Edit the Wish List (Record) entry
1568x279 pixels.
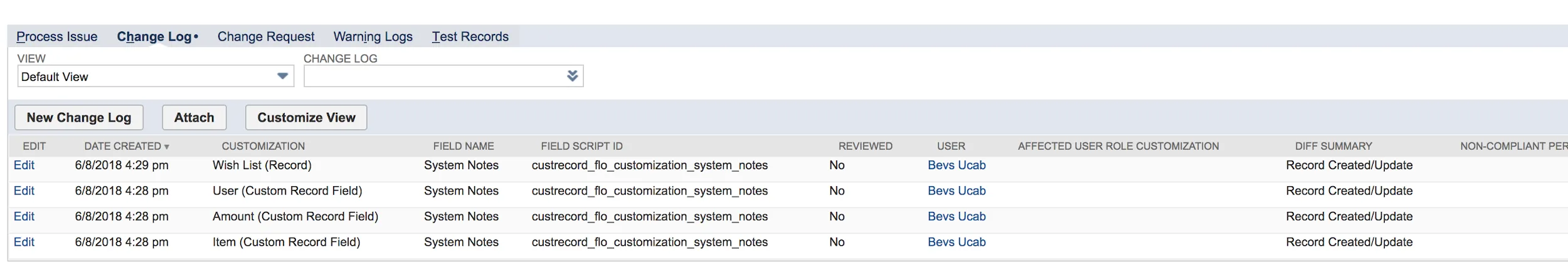(x=24, y=166)
